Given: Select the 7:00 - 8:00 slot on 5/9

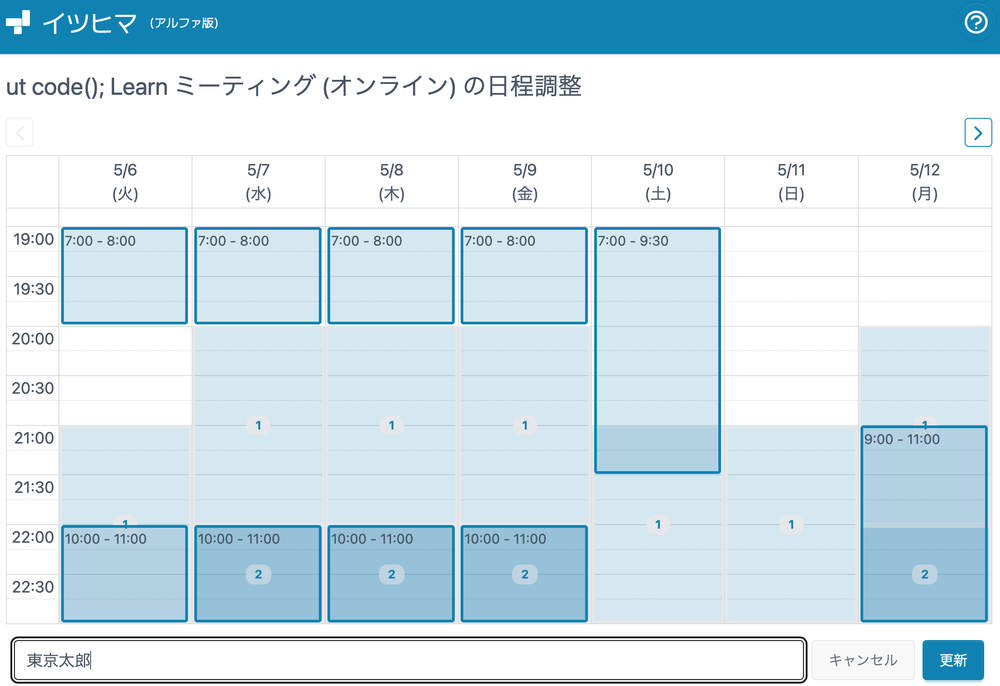Looking at the screenshot, I should (x=523, y=276).
